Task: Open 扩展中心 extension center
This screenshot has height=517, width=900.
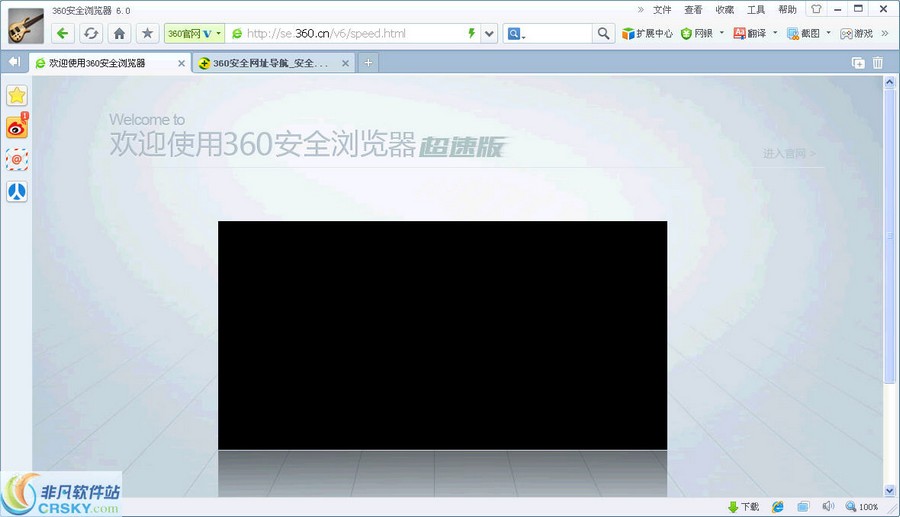Action: pyautogui.click(x=647, y=33)
